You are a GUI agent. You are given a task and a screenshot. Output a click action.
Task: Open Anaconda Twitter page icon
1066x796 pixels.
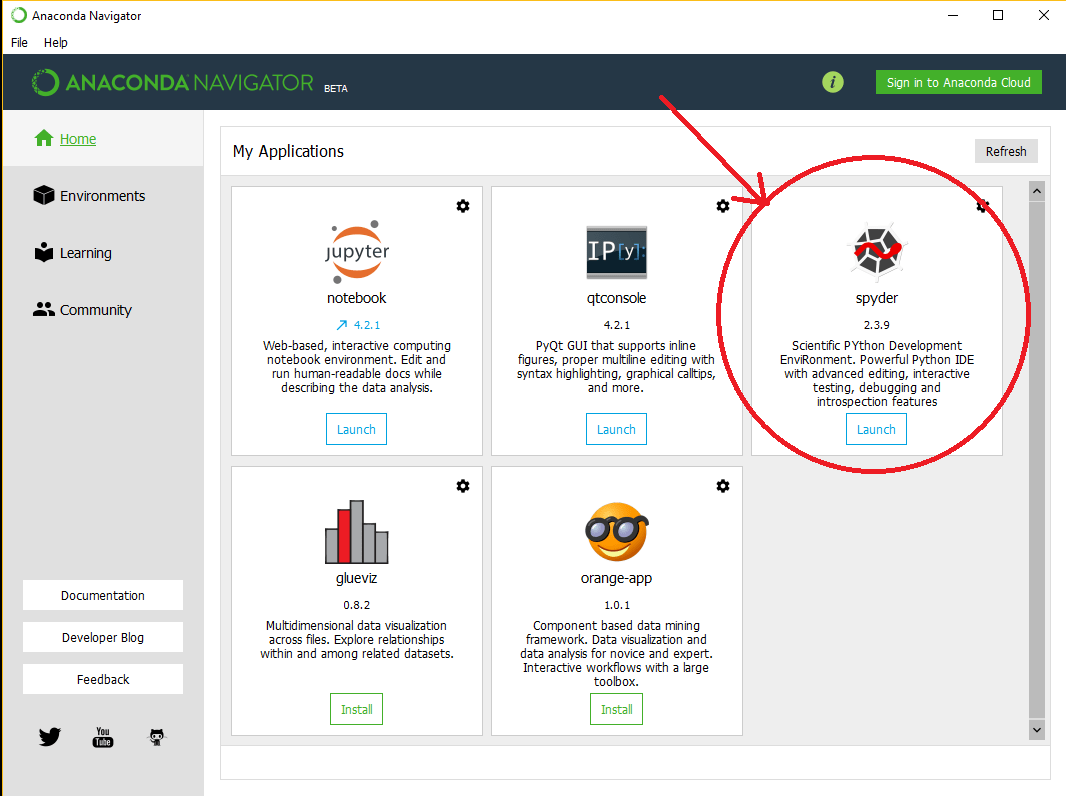pos(50,737)
